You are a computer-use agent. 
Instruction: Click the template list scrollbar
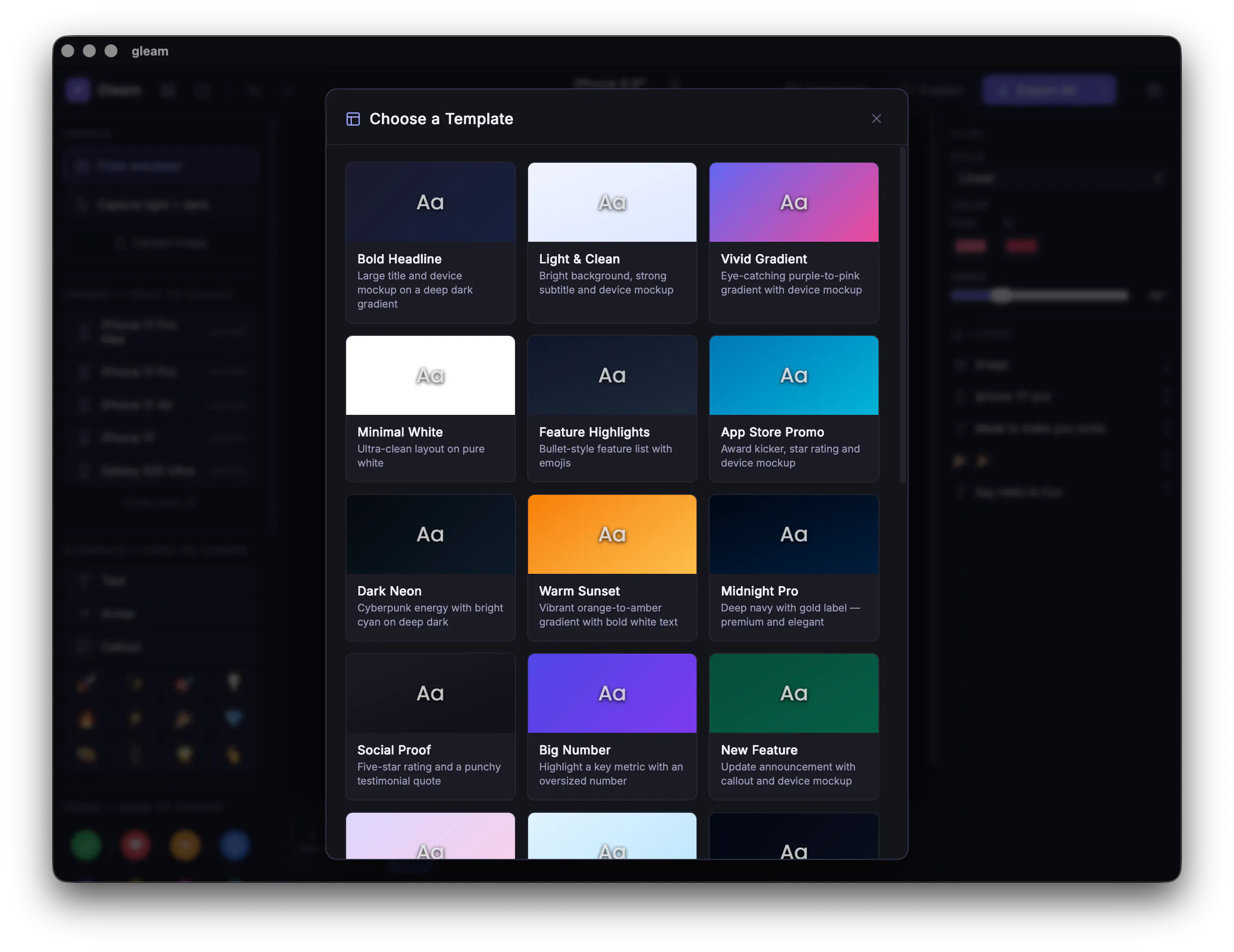coord(902,315)
